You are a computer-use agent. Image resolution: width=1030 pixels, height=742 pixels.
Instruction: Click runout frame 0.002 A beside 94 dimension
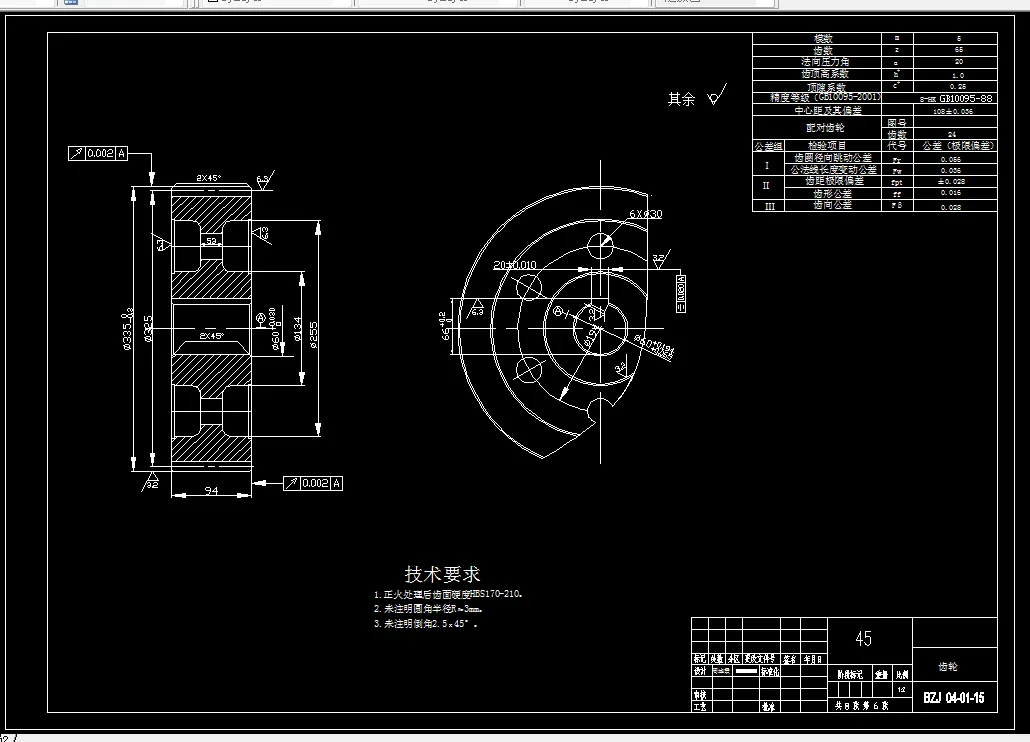click(313, 483)
